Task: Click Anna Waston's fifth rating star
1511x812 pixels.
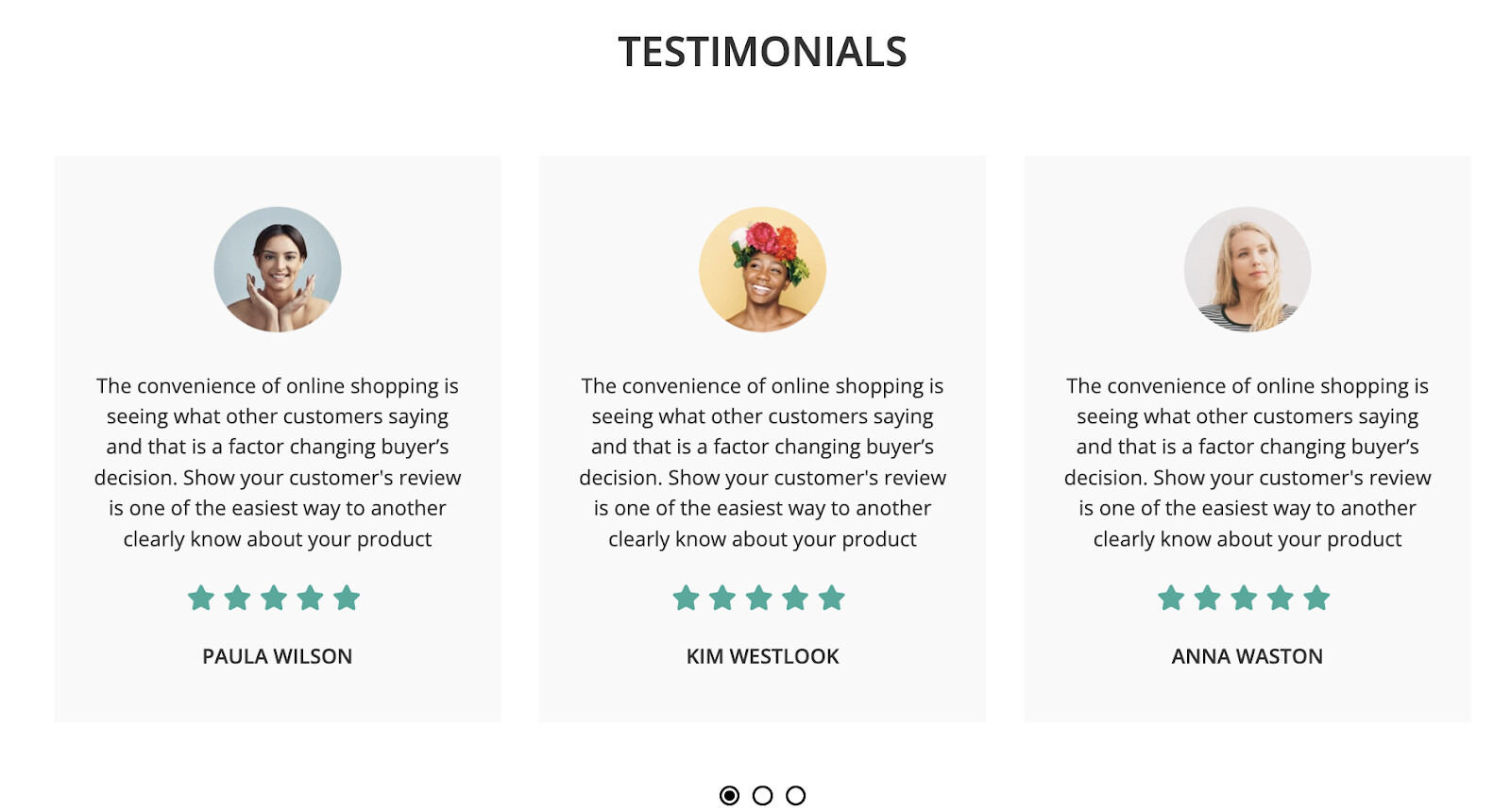Action: (1316, 598)
